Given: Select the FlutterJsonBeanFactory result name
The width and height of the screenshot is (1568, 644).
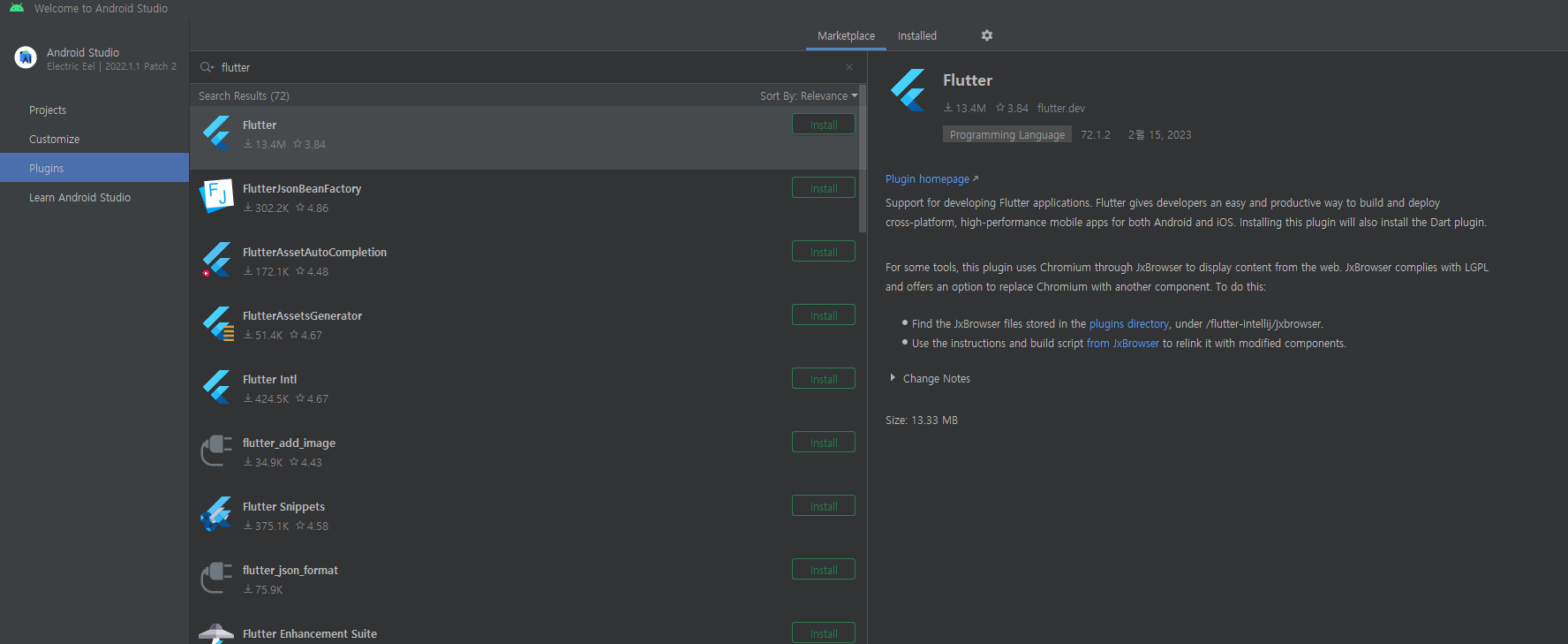Looking at the screenshot, I should [302, 189].
